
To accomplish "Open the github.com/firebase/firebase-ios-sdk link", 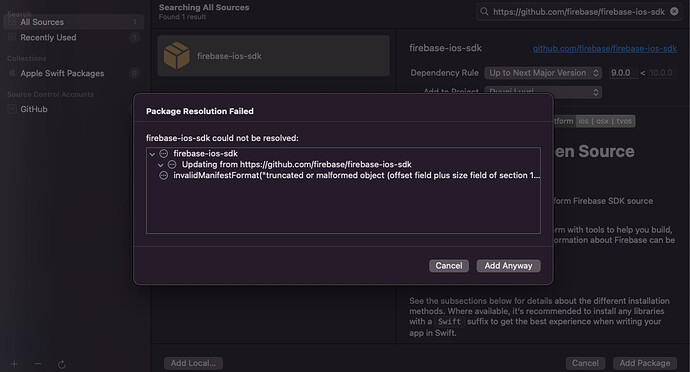I will (605, 48).
